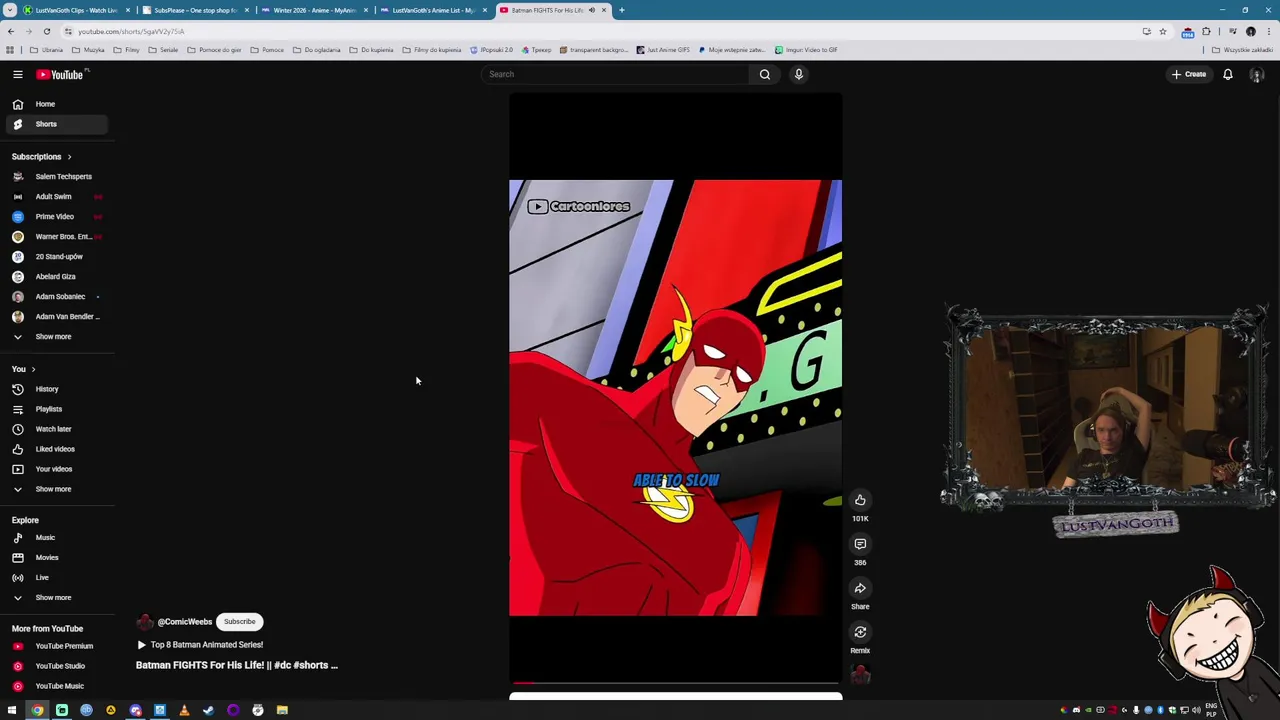Focus the YouTube search field
The width and height of the screenshot is (1280, 720).
pyautogui.click(x=615, y=74)
